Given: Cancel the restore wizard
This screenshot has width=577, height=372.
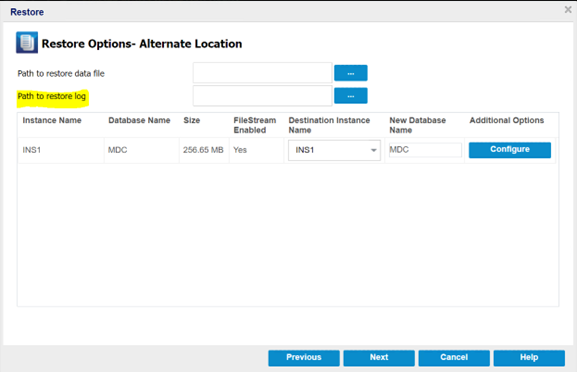Looking at the screenshot, I should point(454,358).
